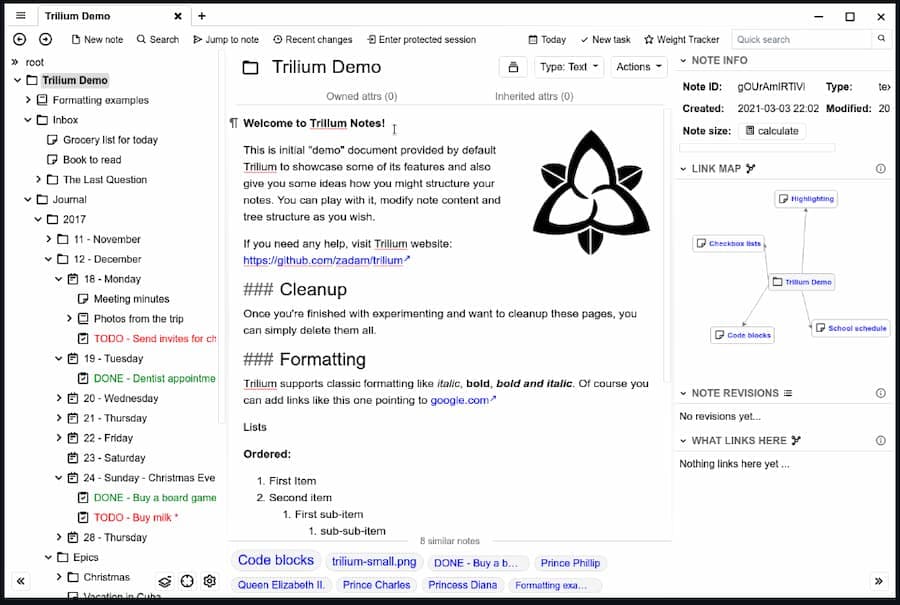Image resolution: width=900 pixels, height=605 pixels.
Task: Expand the 11 - November folder
Action: point(49,239)
